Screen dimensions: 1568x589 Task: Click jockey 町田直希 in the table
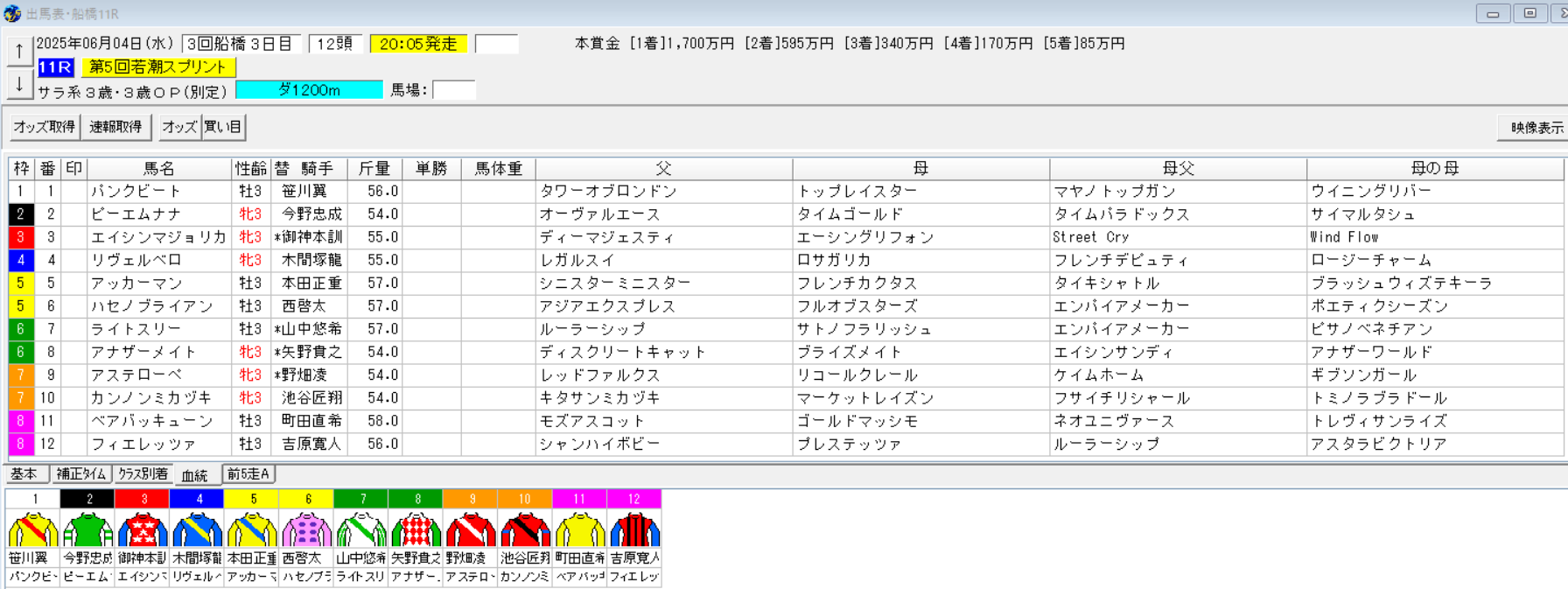(x=311, y=421)
